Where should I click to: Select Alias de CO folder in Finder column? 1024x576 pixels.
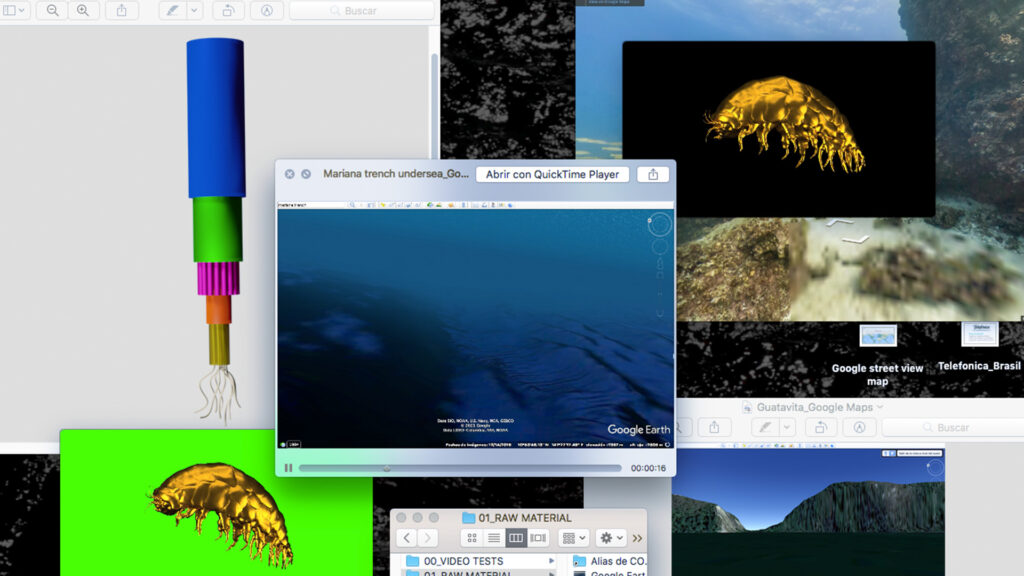pos(608,561)
